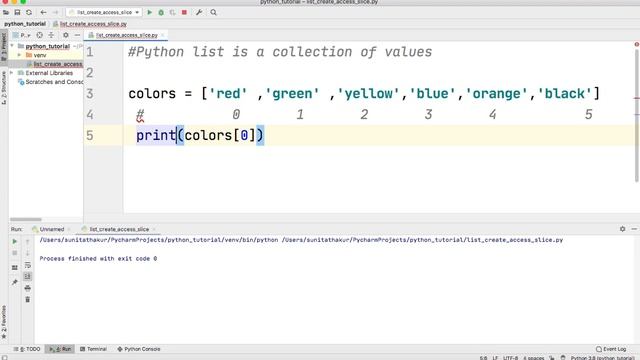Image resolution: width=640 pixels, height=360 pixels.
Task: Close list_create_access_slice.py editor tab
Action: click(x=163, y=35)
